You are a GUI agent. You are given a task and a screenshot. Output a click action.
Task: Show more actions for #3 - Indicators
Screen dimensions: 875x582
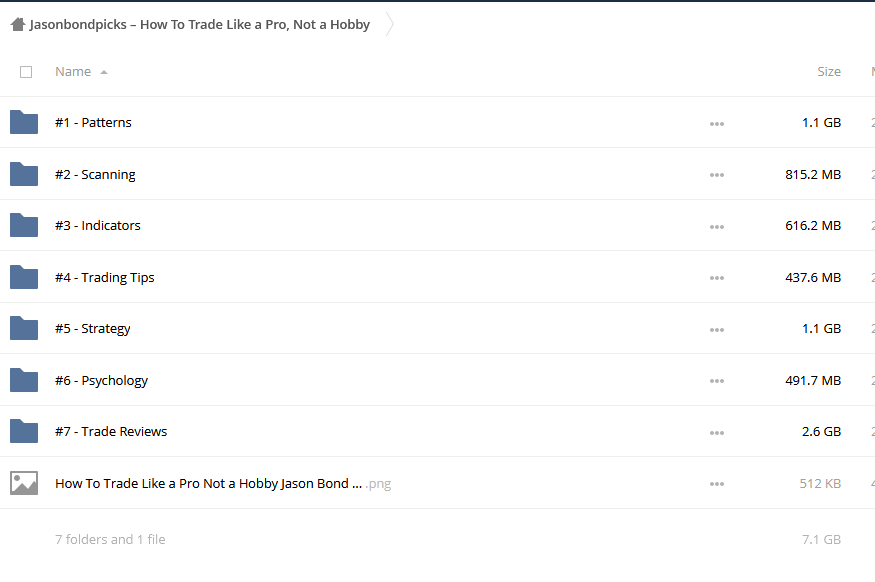tap(717, 227)
